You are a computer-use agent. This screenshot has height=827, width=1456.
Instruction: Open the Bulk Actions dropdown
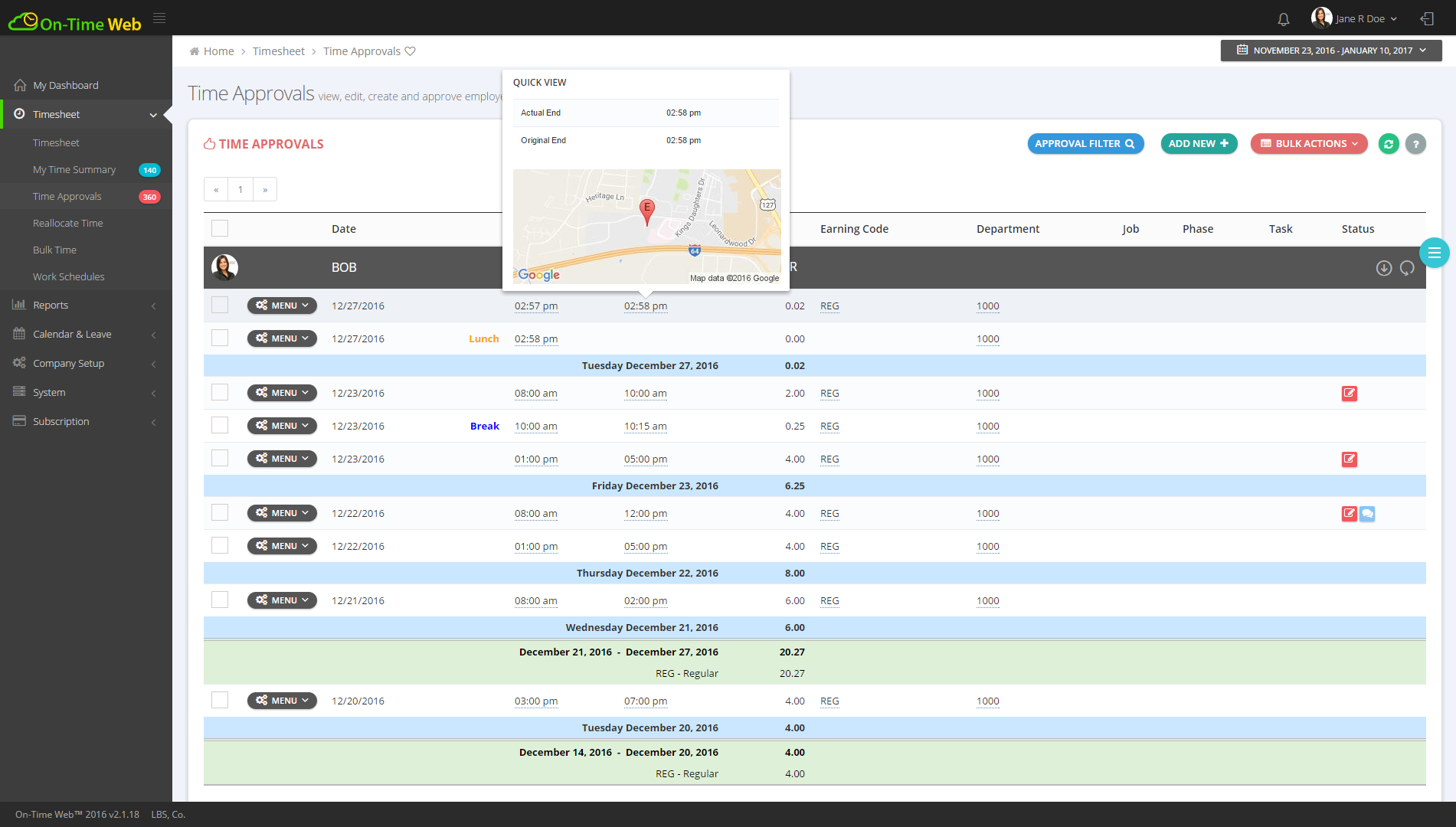click(x=1308, y=144)
